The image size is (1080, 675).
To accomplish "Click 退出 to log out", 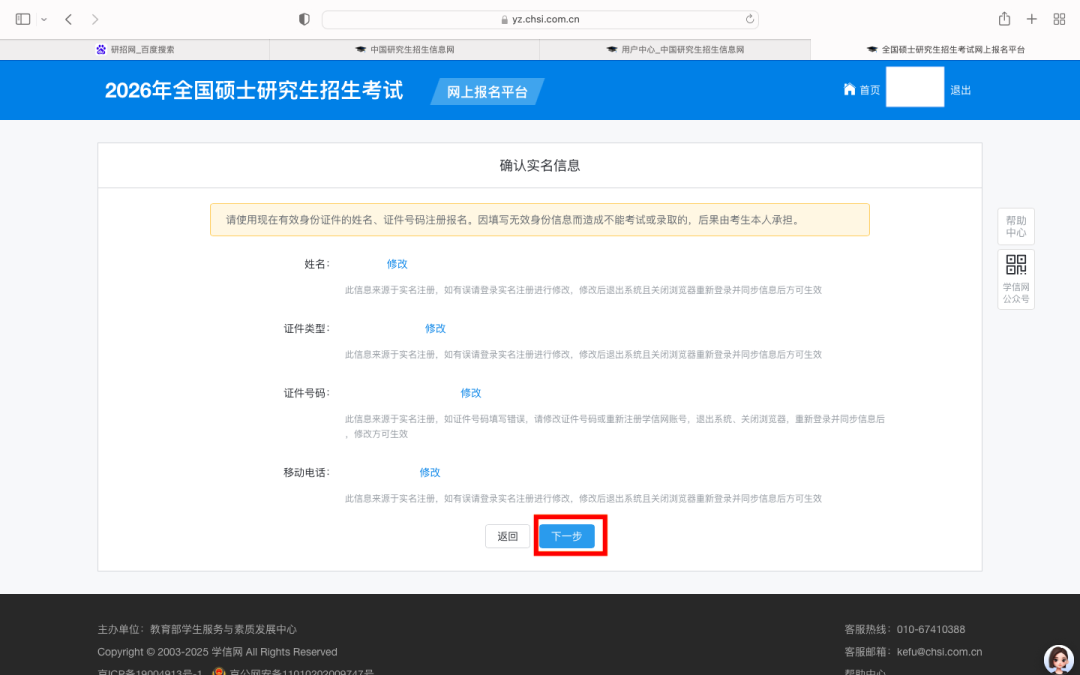I will click(x=960, y=90).
